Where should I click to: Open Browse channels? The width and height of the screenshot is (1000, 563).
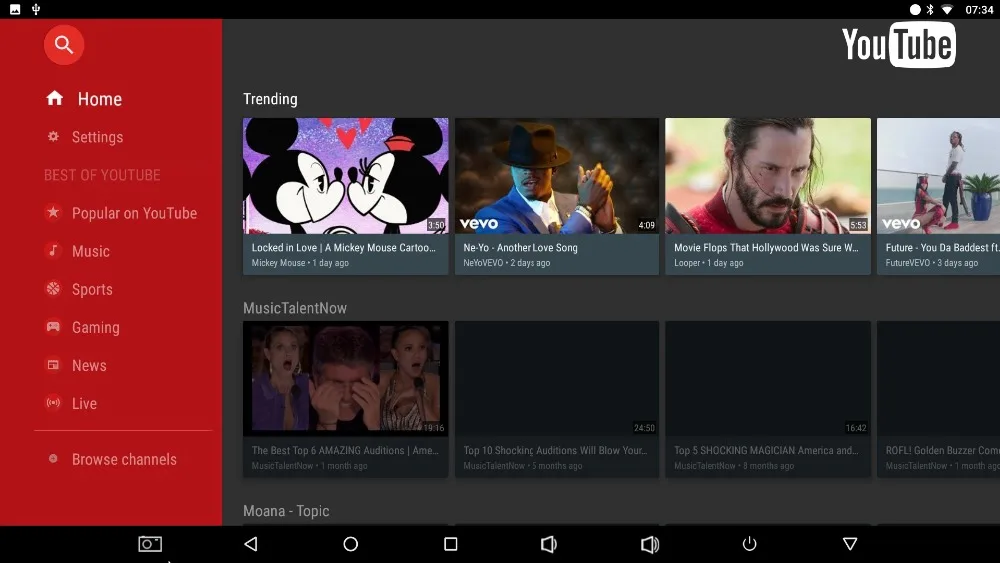pos(122,459)
